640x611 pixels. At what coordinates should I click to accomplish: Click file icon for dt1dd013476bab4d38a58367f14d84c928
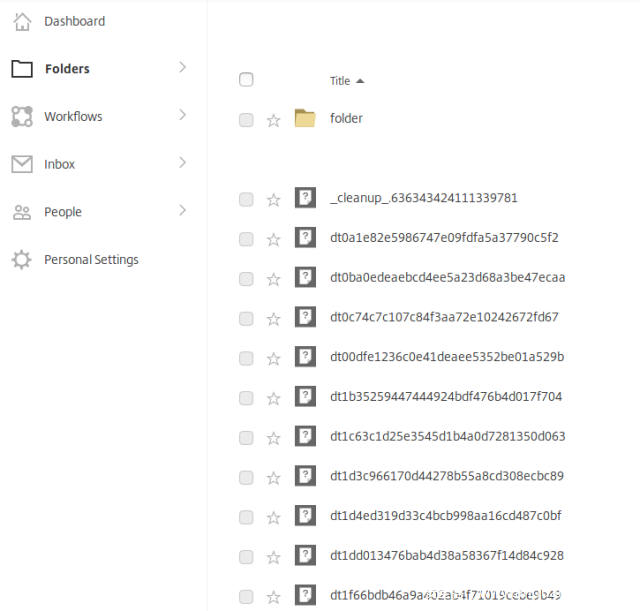[305, 555]
